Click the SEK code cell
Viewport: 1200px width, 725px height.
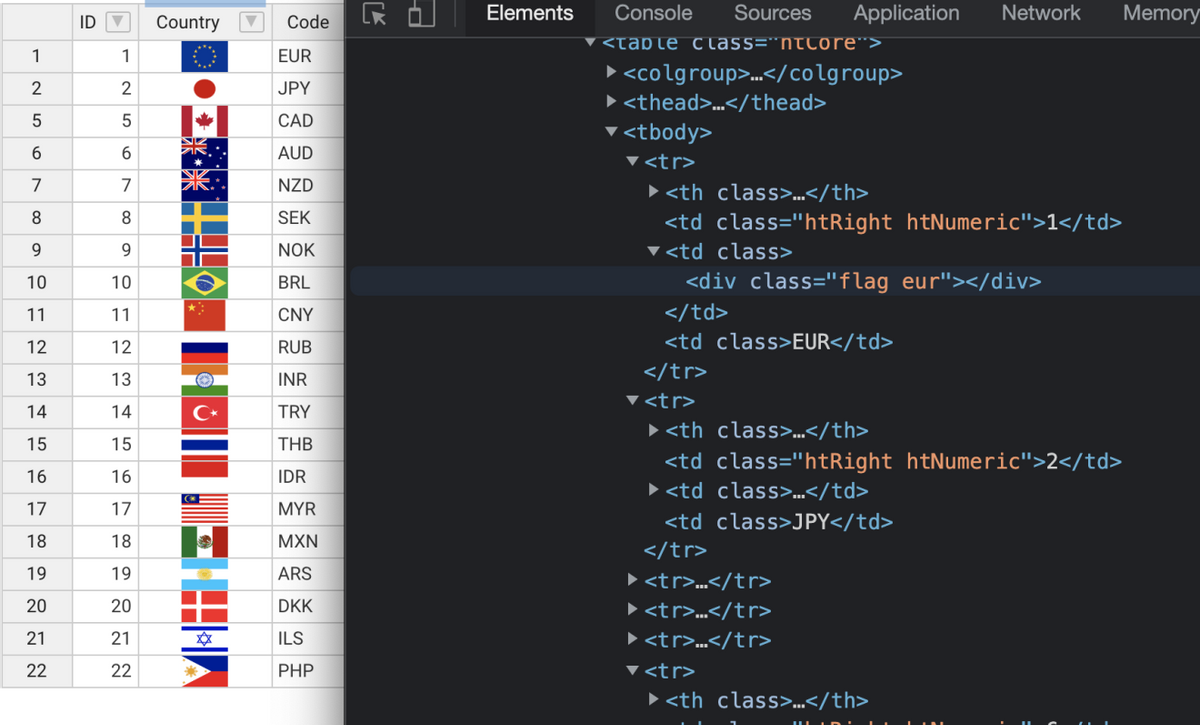[x=307, y=218]
